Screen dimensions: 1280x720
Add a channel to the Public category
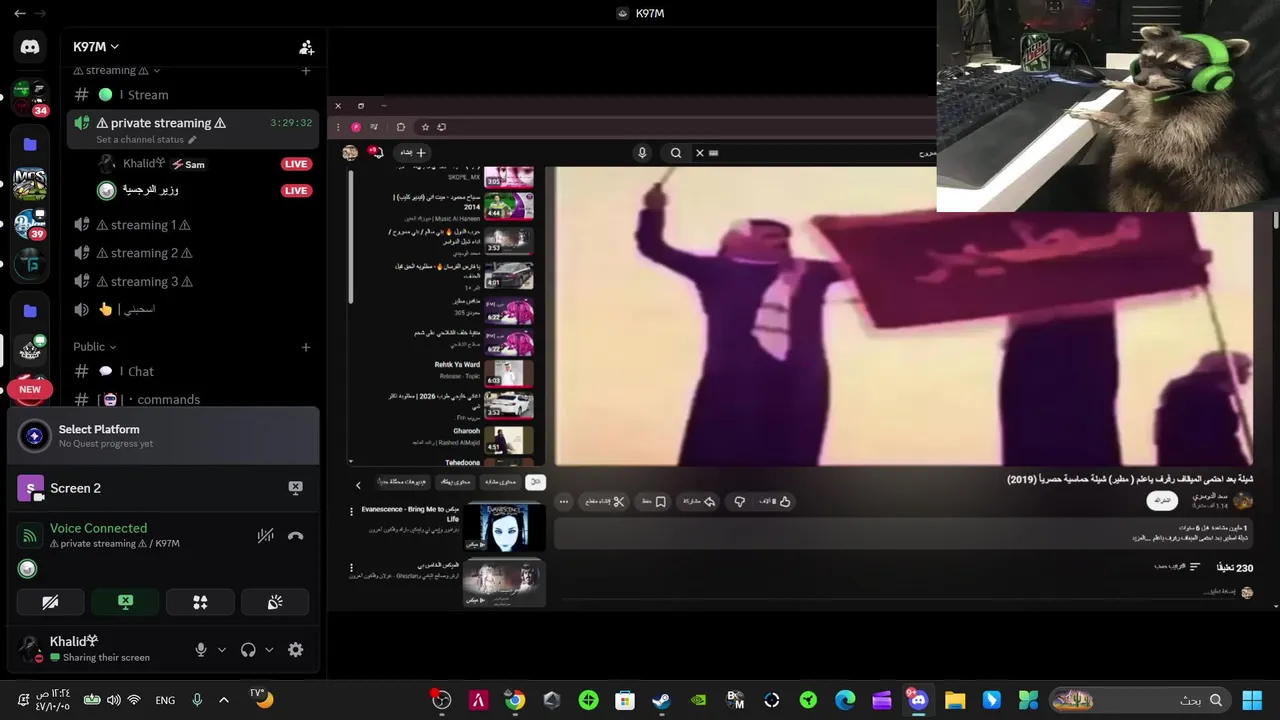[306, 347]
